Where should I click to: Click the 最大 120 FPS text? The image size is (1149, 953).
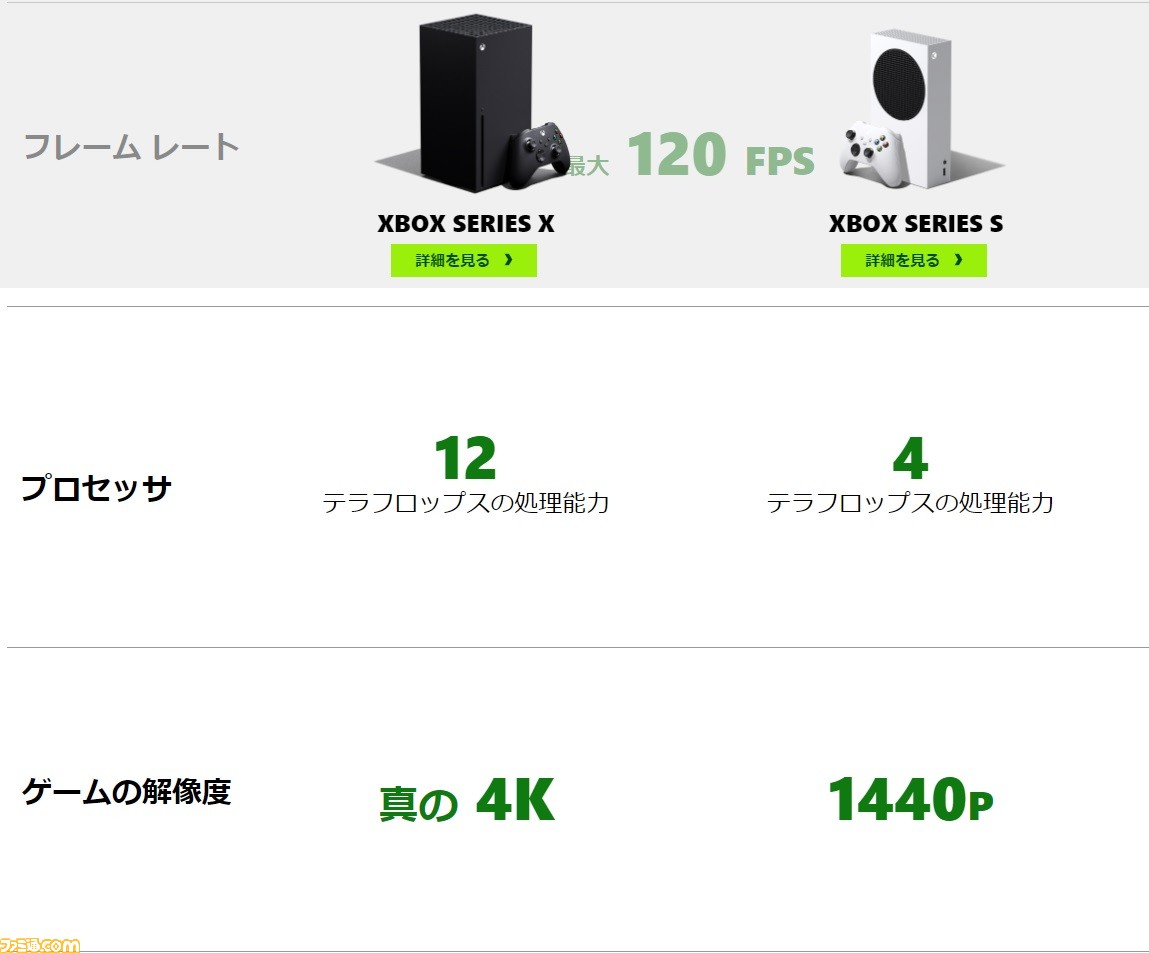point(691,155)
